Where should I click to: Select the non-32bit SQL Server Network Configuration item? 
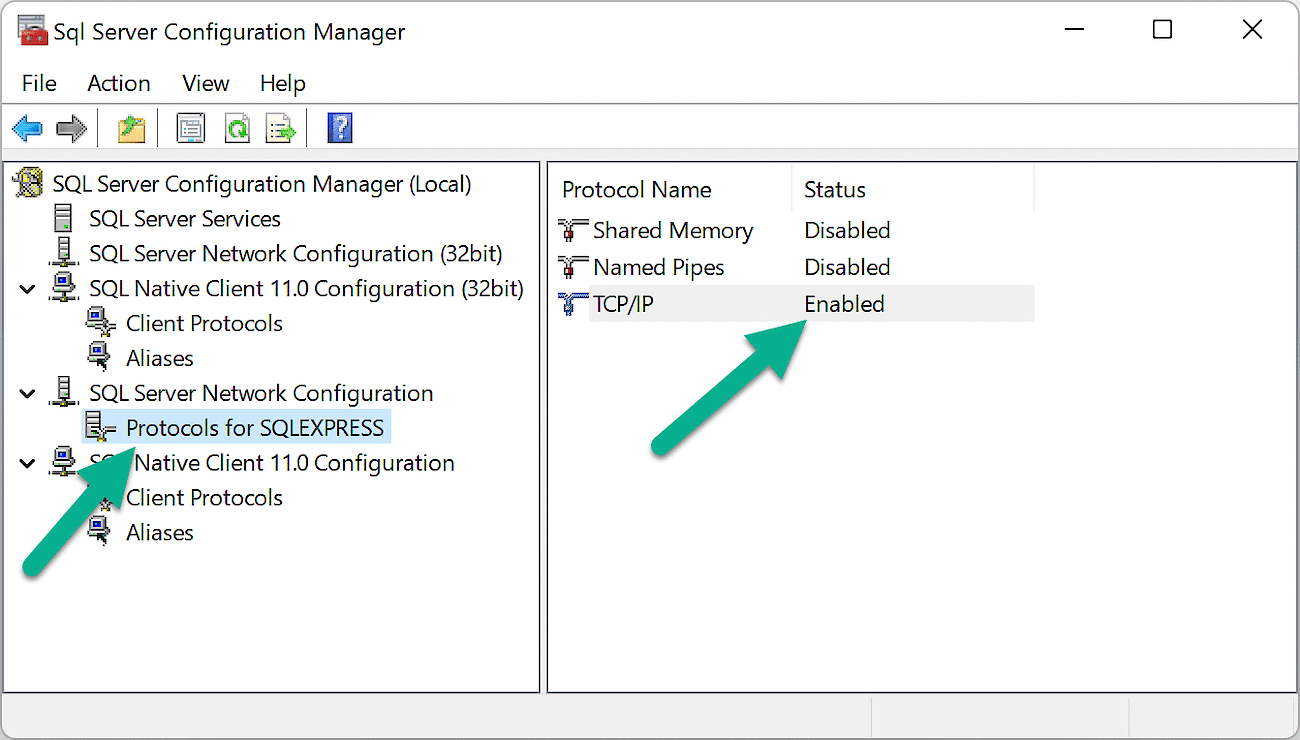click(x=261, y=394)
